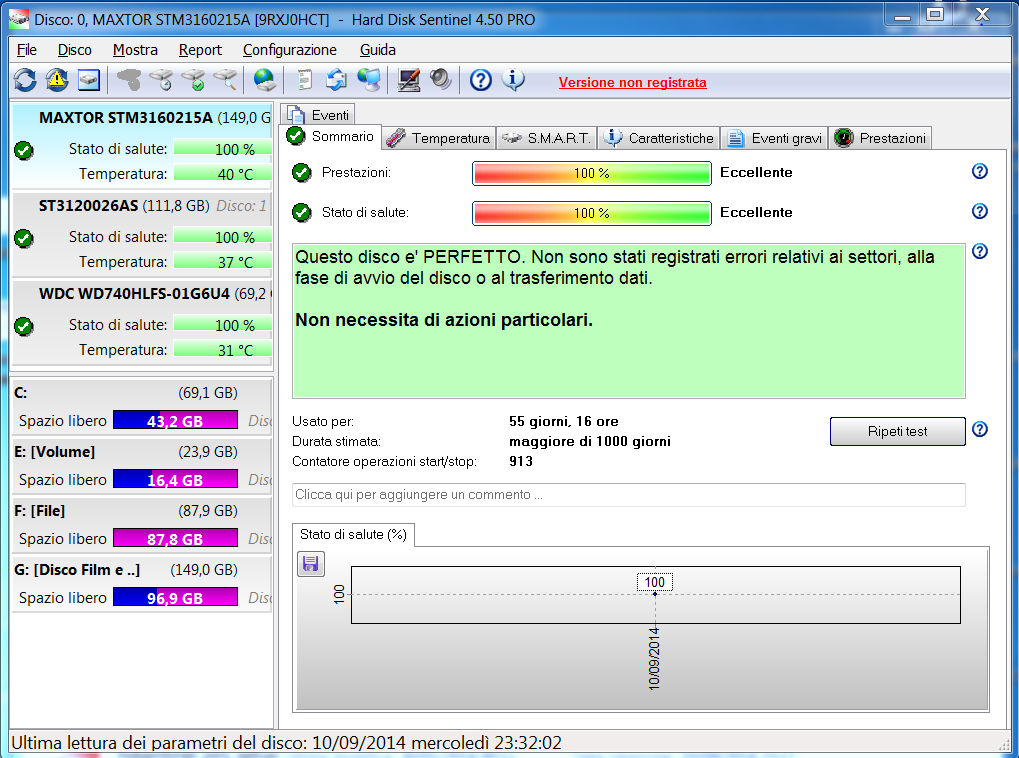Click the refresh disk data toolbar icon
Image resolution: width=1019 pixels, height=758 pixels.
(x=25, y=80)
